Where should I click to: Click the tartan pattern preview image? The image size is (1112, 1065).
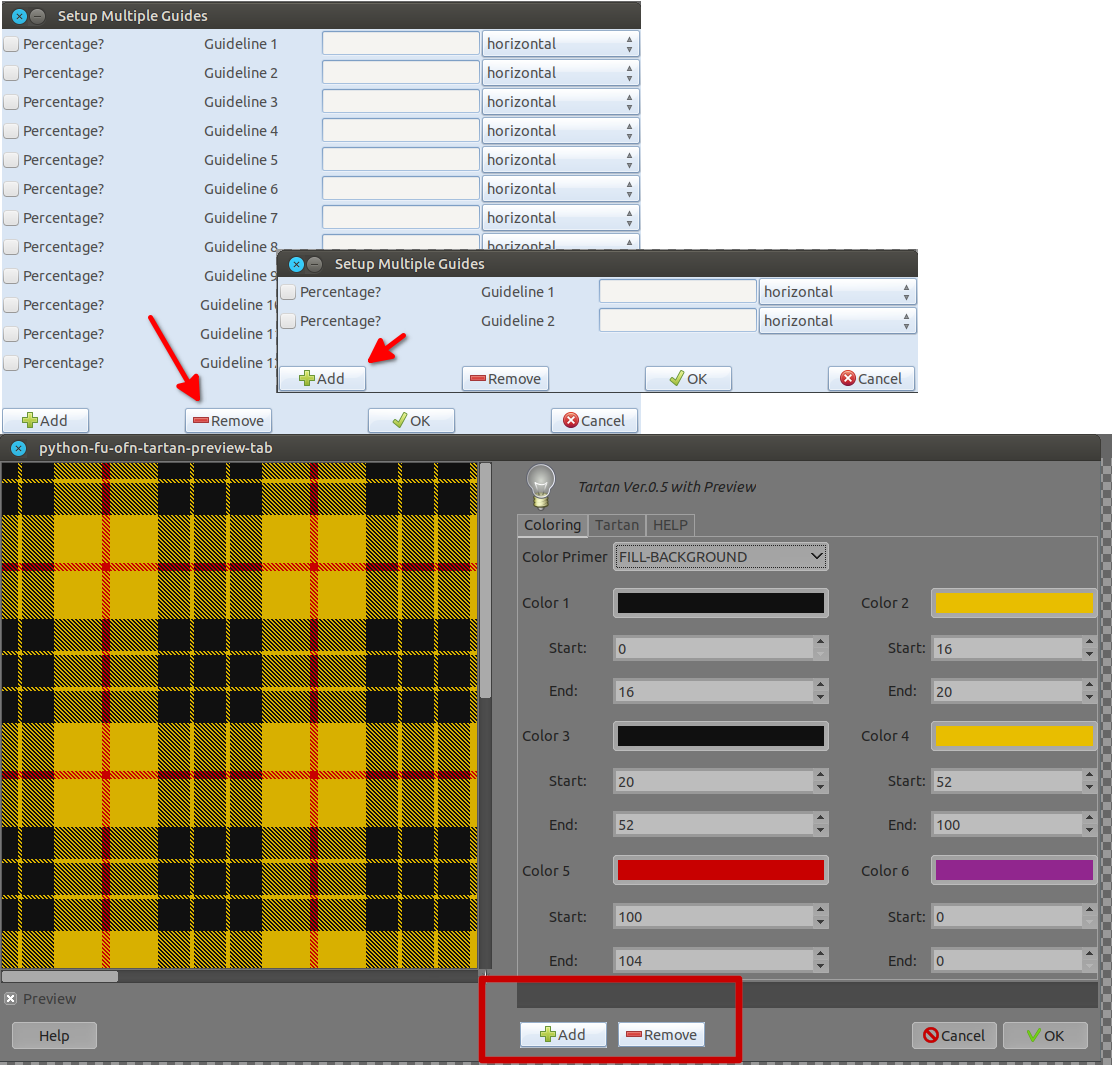(x=239, y=715)
